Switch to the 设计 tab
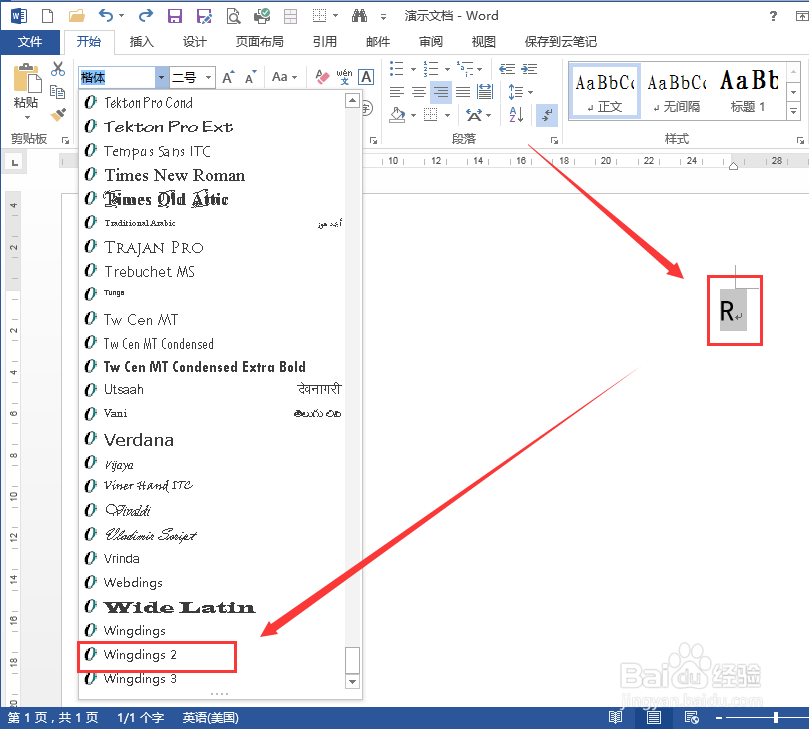This screenshot has height=729, width=809. (195, 42)
